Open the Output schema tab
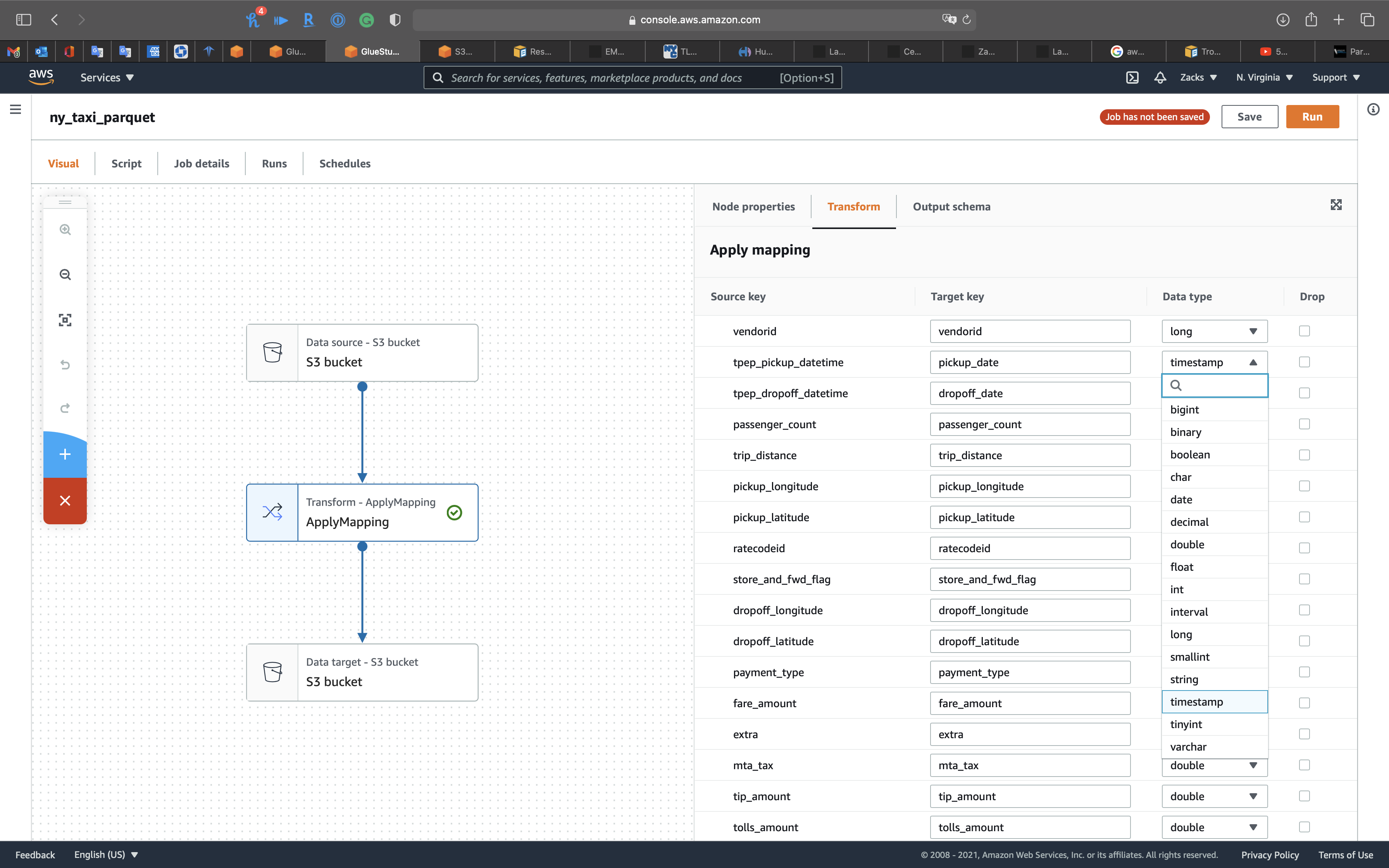The image size is (1389, 868). (x=951, y=207)
